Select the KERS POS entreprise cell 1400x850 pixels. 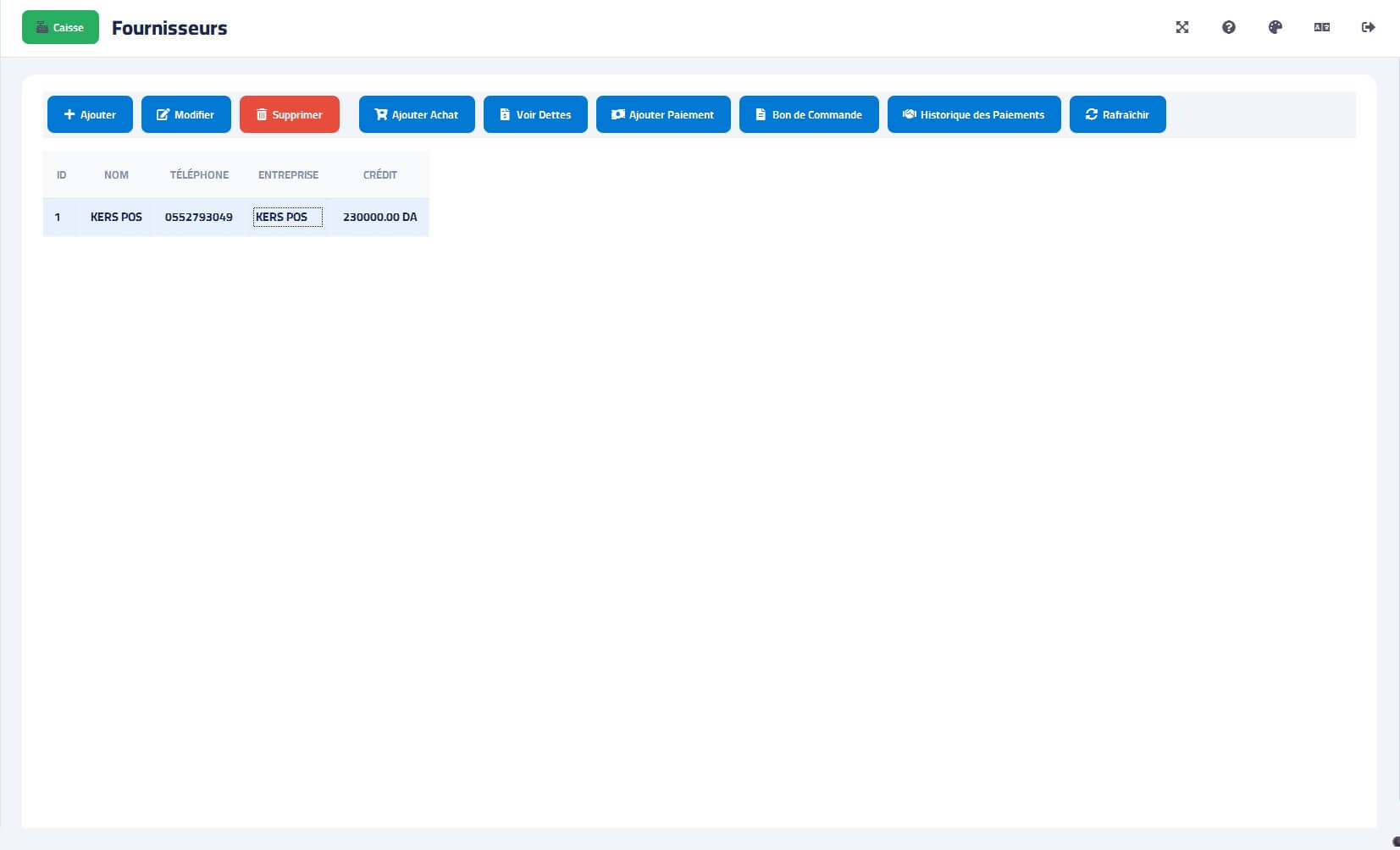point(287,217)
